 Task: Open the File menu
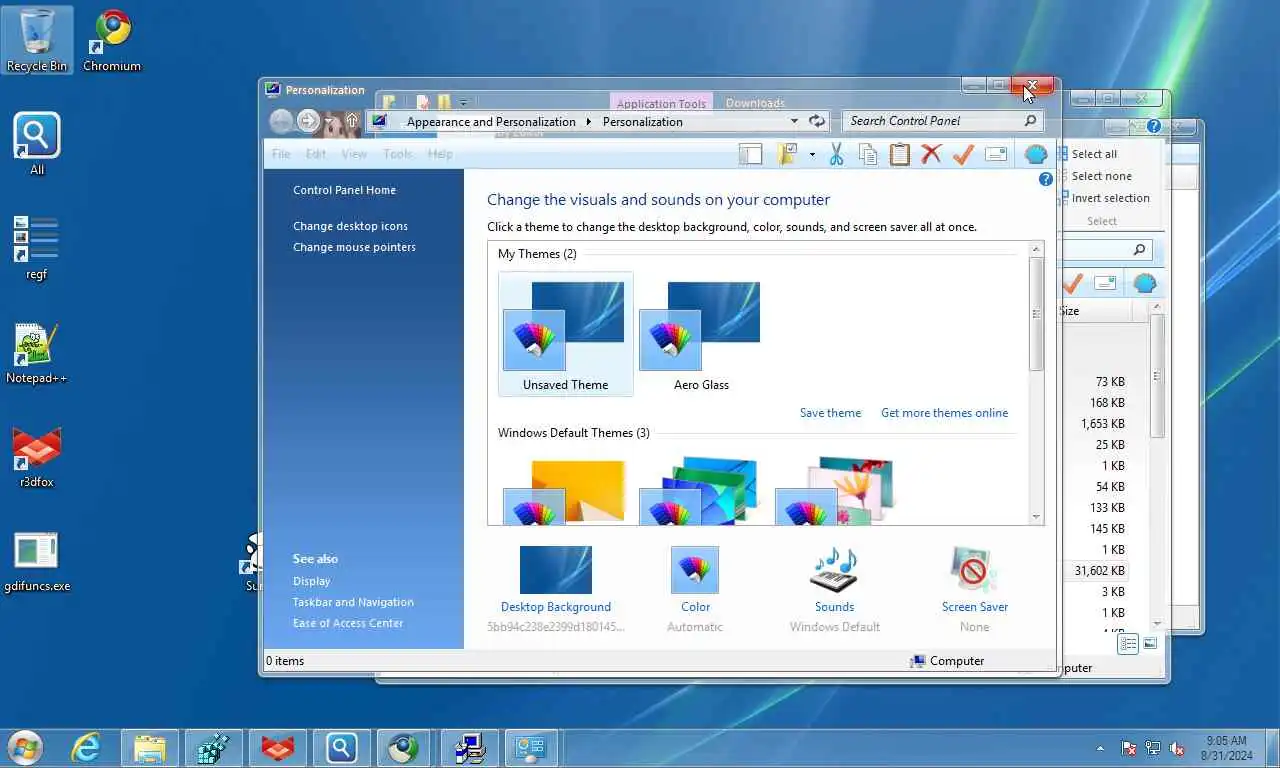[x=281, y=154]
